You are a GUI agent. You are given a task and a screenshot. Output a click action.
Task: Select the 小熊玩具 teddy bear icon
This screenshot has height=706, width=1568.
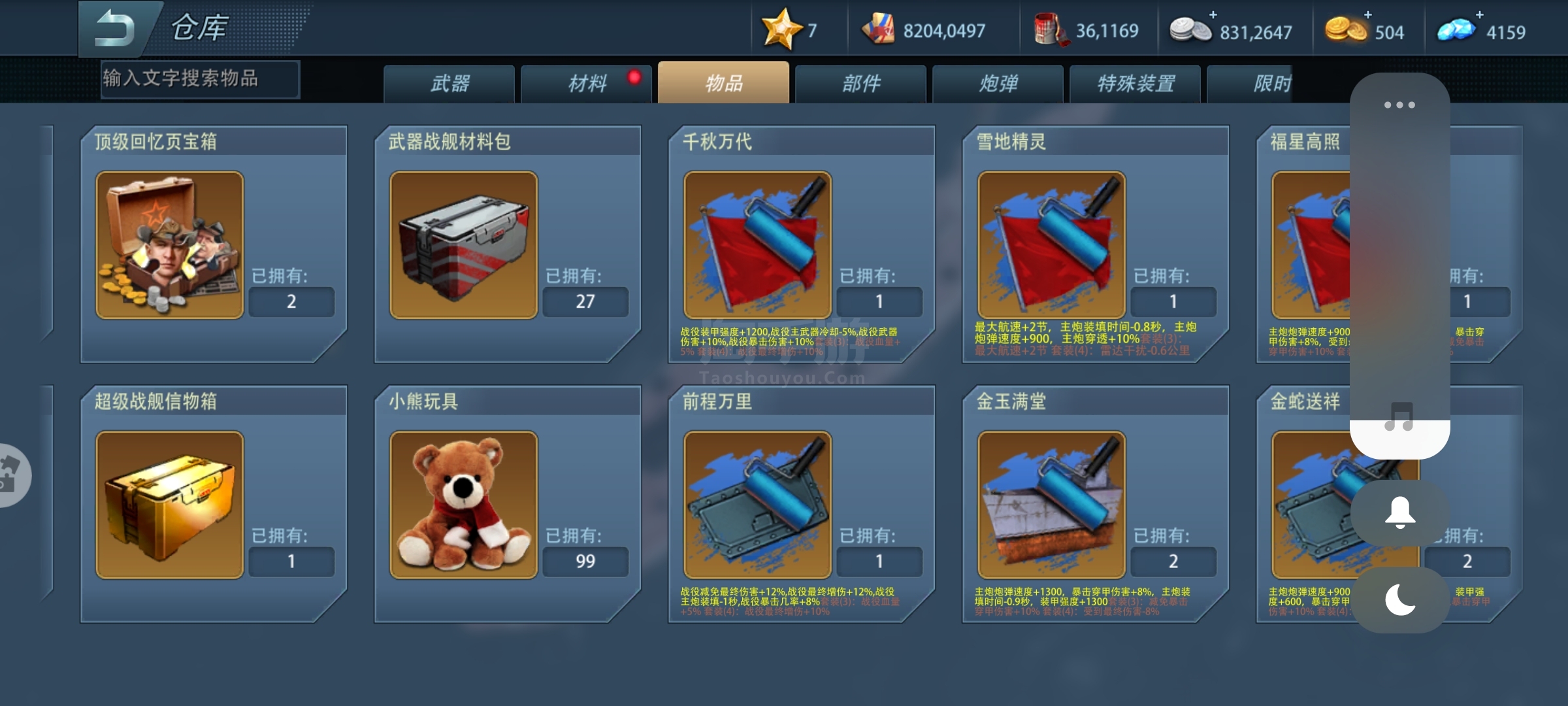coord(464,505)
